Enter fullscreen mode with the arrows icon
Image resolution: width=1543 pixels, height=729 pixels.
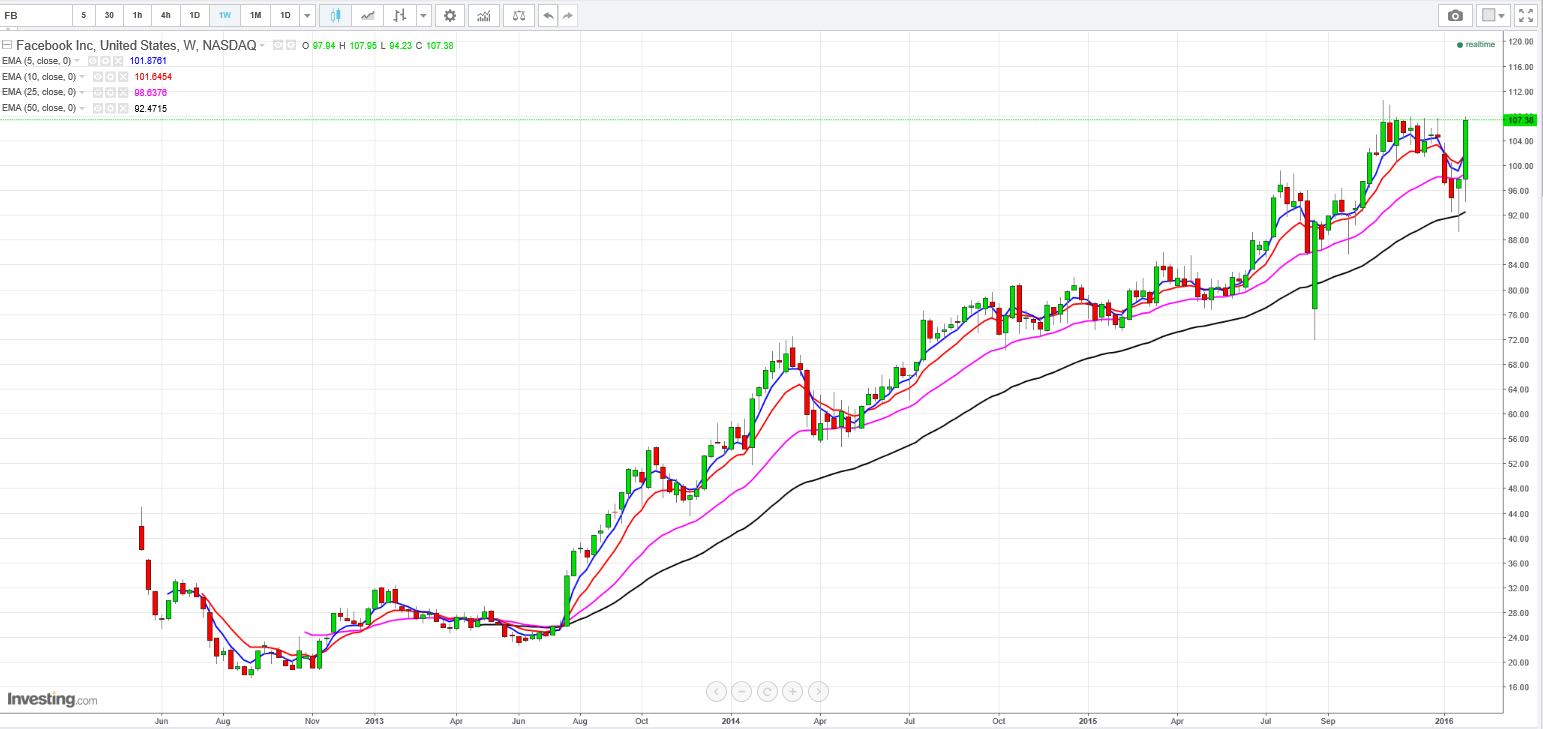[1526, 15]
